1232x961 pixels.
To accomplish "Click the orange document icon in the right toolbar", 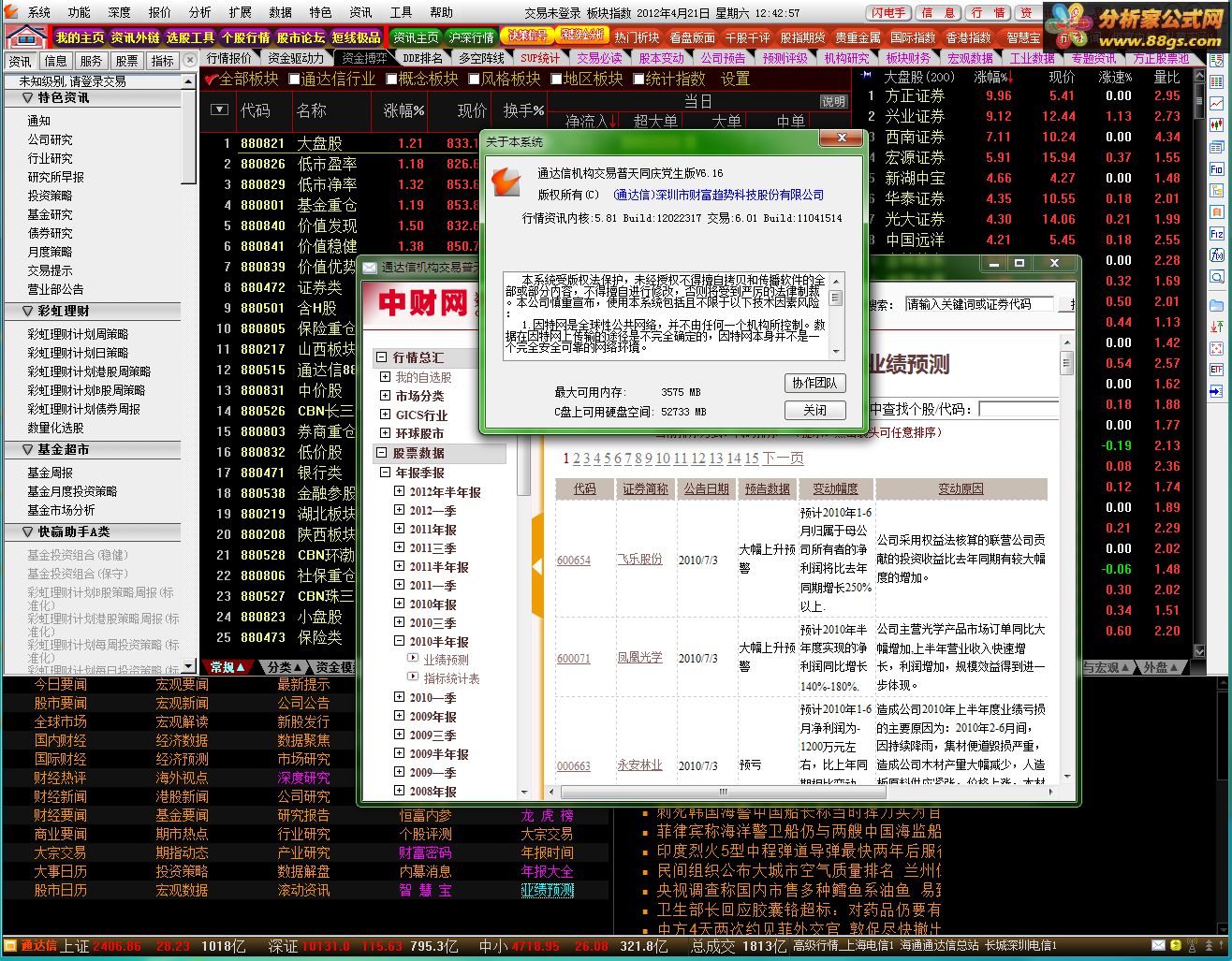I will pyautogui.click(x=1217, y=211).
